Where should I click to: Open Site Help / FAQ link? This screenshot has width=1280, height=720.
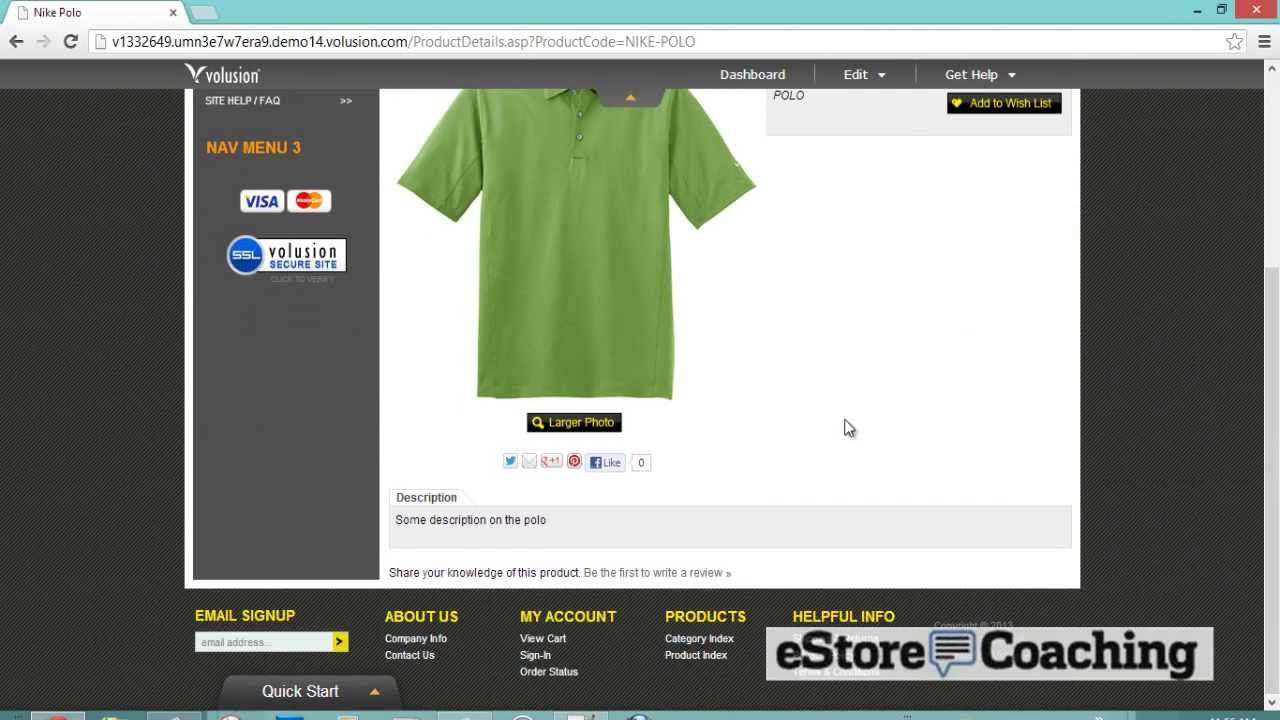pyautogui.click(x=242, y=100)
